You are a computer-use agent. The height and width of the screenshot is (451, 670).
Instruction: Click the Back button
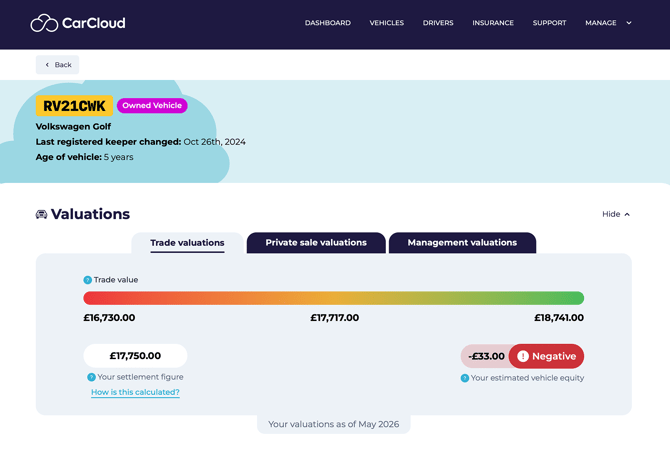coord(57,65)
